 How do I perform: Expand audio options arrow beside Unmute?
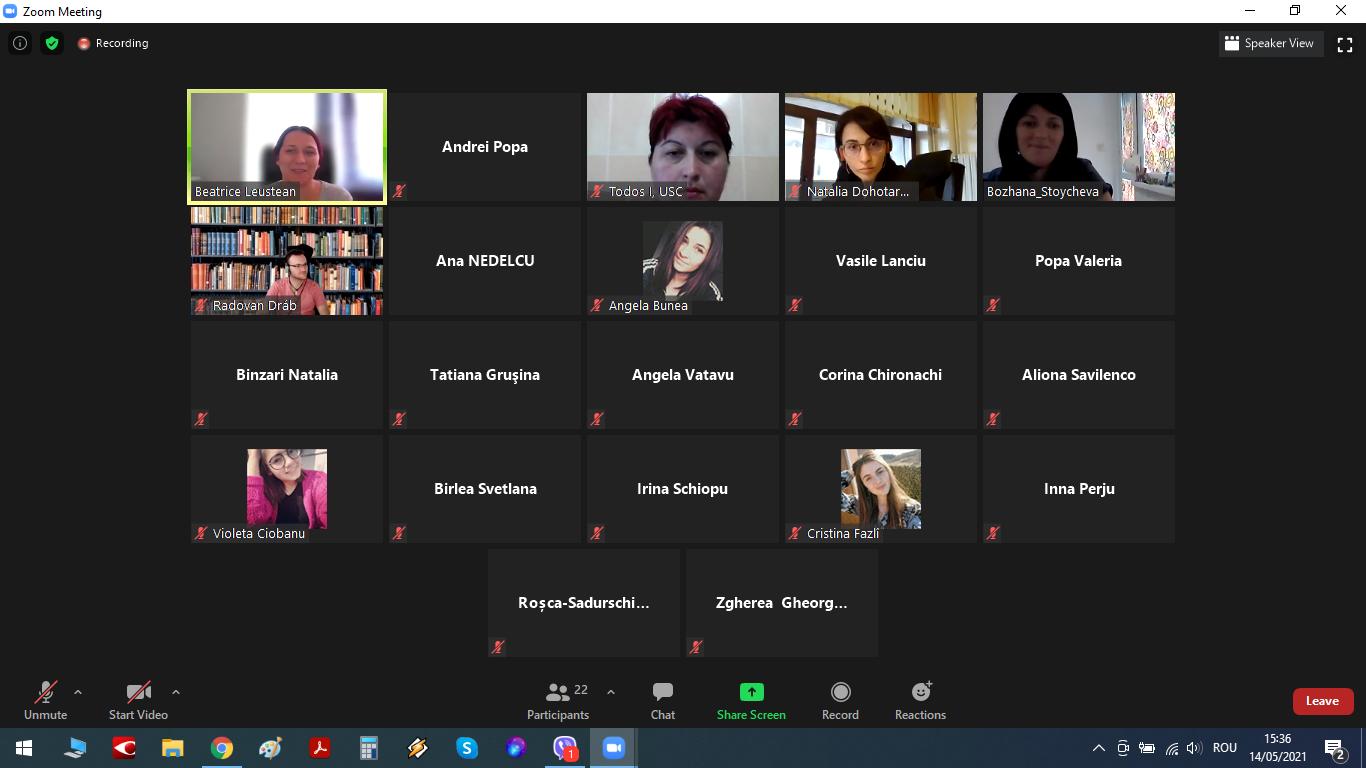[78, 692]
